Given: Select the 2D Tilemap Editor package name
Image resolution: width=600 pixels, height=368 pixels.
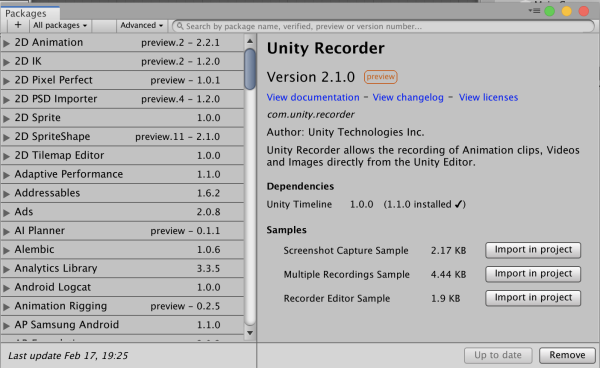Looking at the screenshot, I should 59,155.
